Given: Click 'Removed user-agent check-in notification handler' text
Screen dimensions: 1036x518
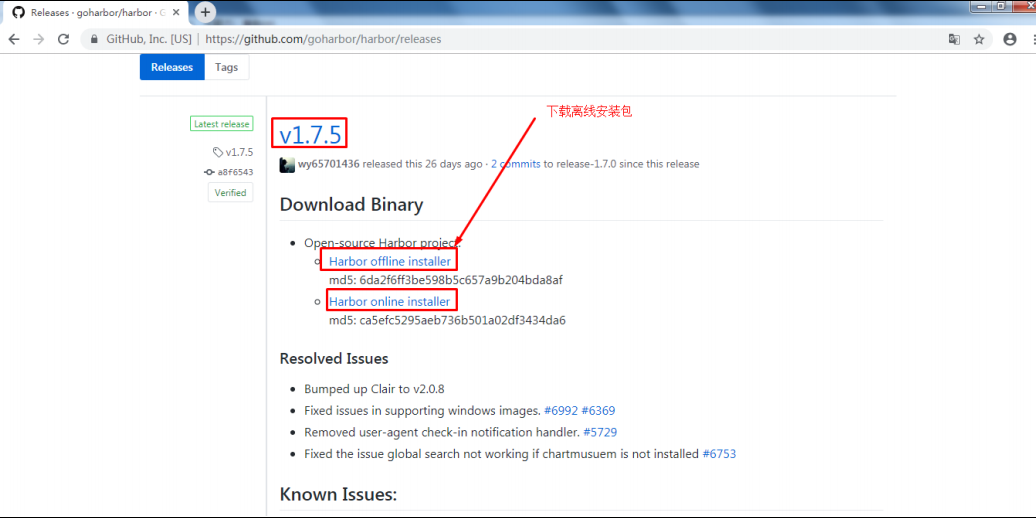Looking at the screenshot, I should coord(442,432).
